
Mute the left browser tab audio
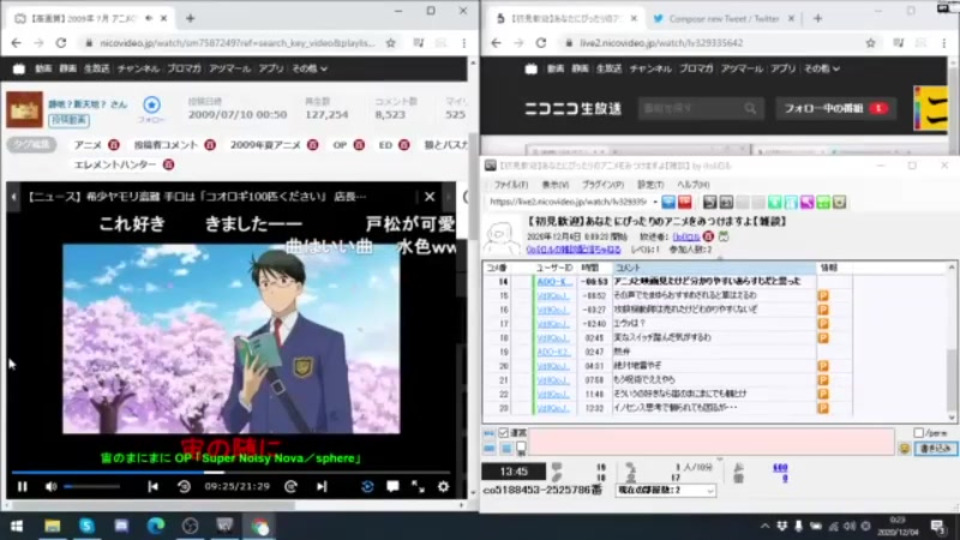(149, 18)
